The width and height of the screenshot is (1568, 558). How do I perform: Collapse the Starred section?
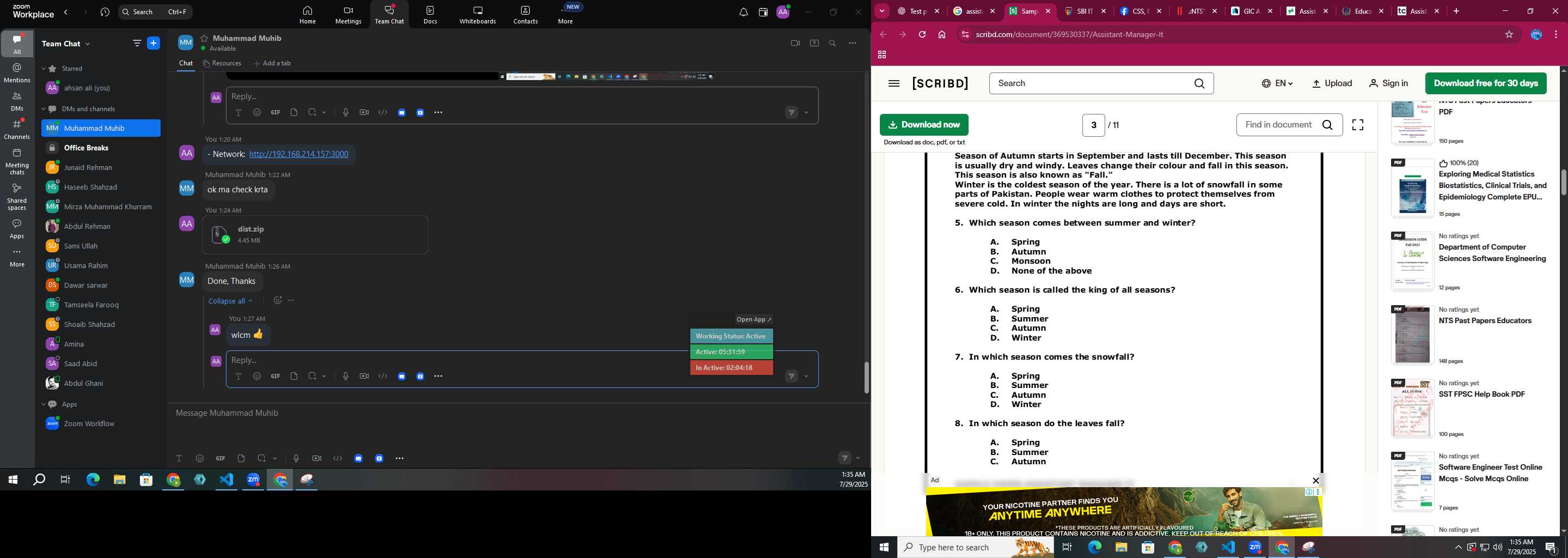pos(43,69)
